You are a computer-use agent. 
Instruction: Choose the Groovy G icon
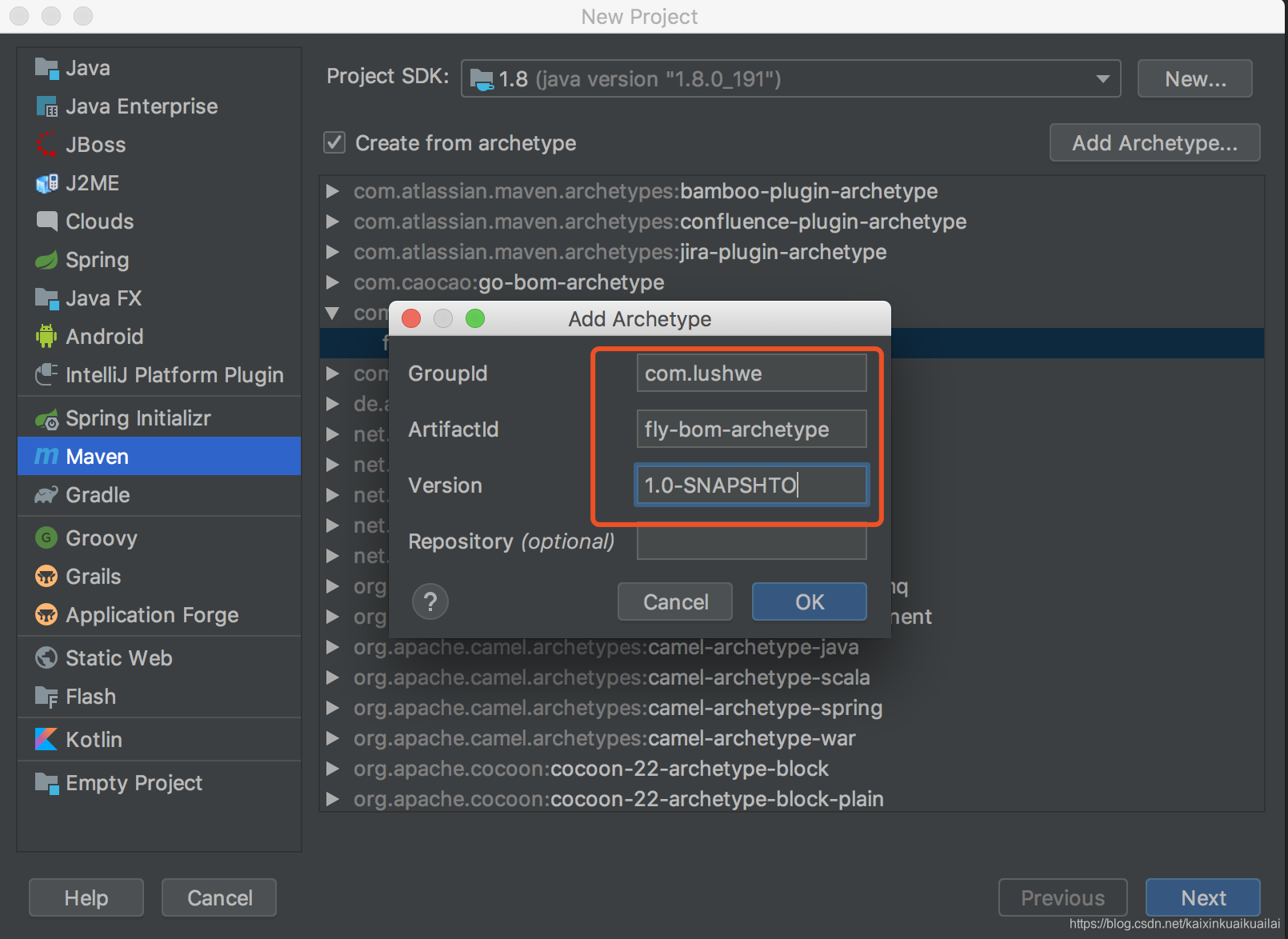coord(46,537)
